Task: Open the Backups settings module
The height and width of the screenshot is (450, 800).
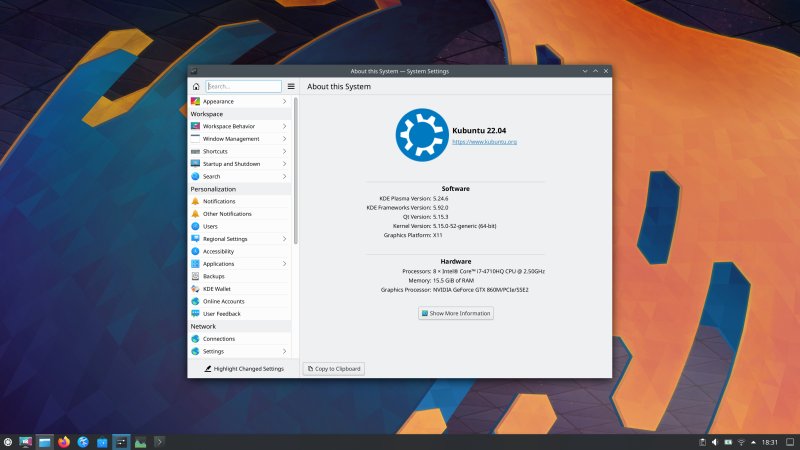Action: (213, 276)
